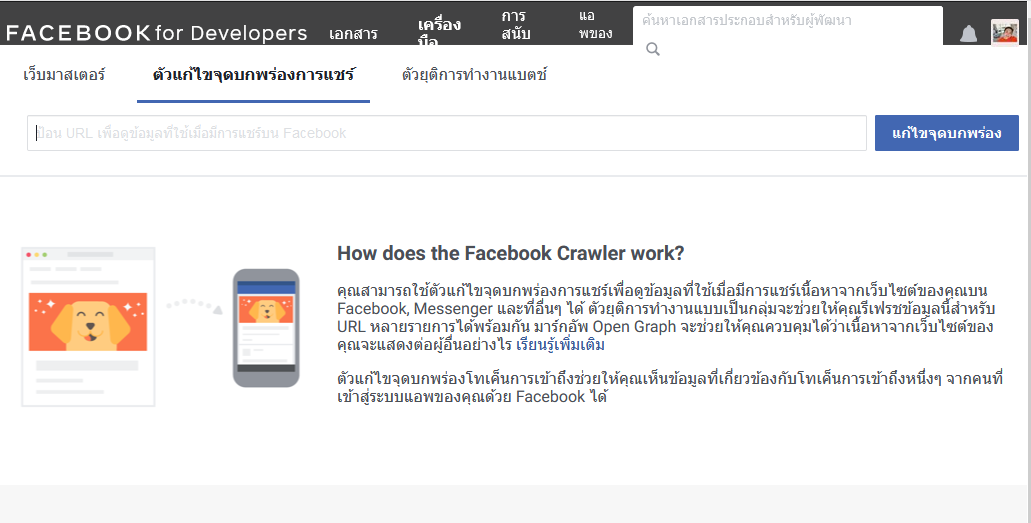The width and height of the screenshot is (1031, 523).
Task: Click the magnifying glass search icon
Action: click(x=653, y=49)
